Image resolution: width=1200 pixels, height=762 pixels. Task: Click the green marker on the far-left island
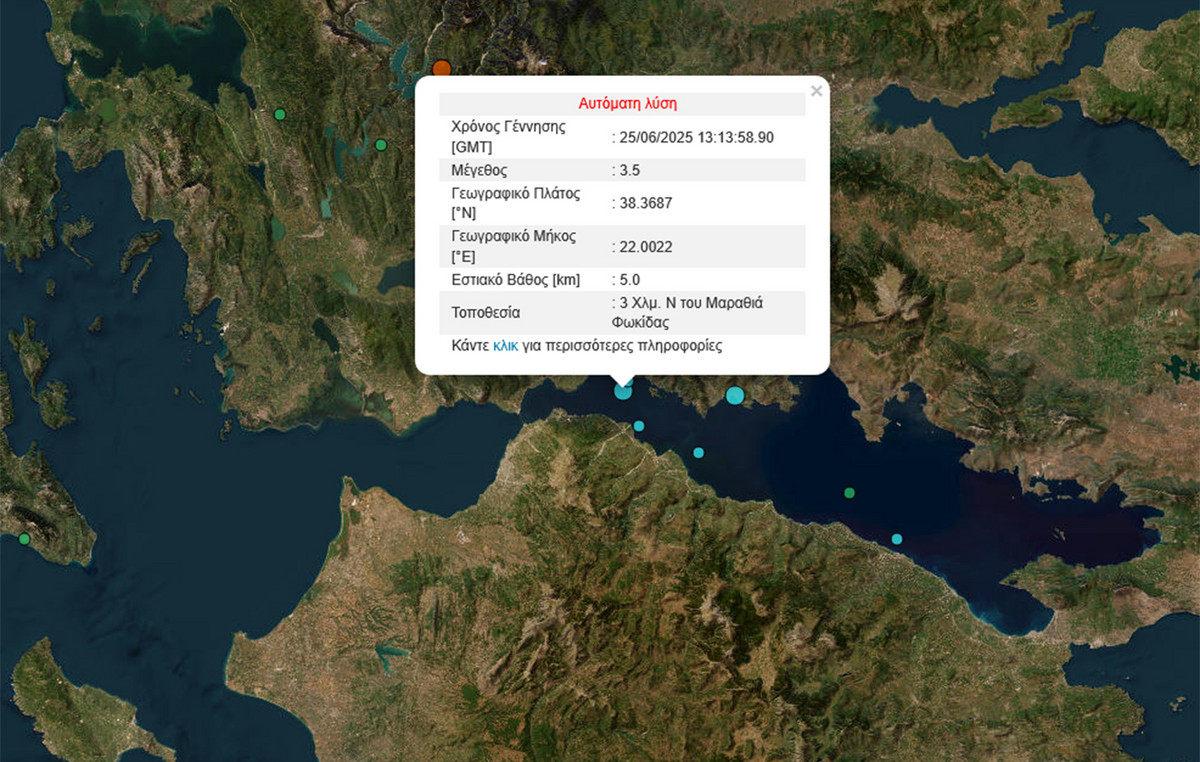24,539
